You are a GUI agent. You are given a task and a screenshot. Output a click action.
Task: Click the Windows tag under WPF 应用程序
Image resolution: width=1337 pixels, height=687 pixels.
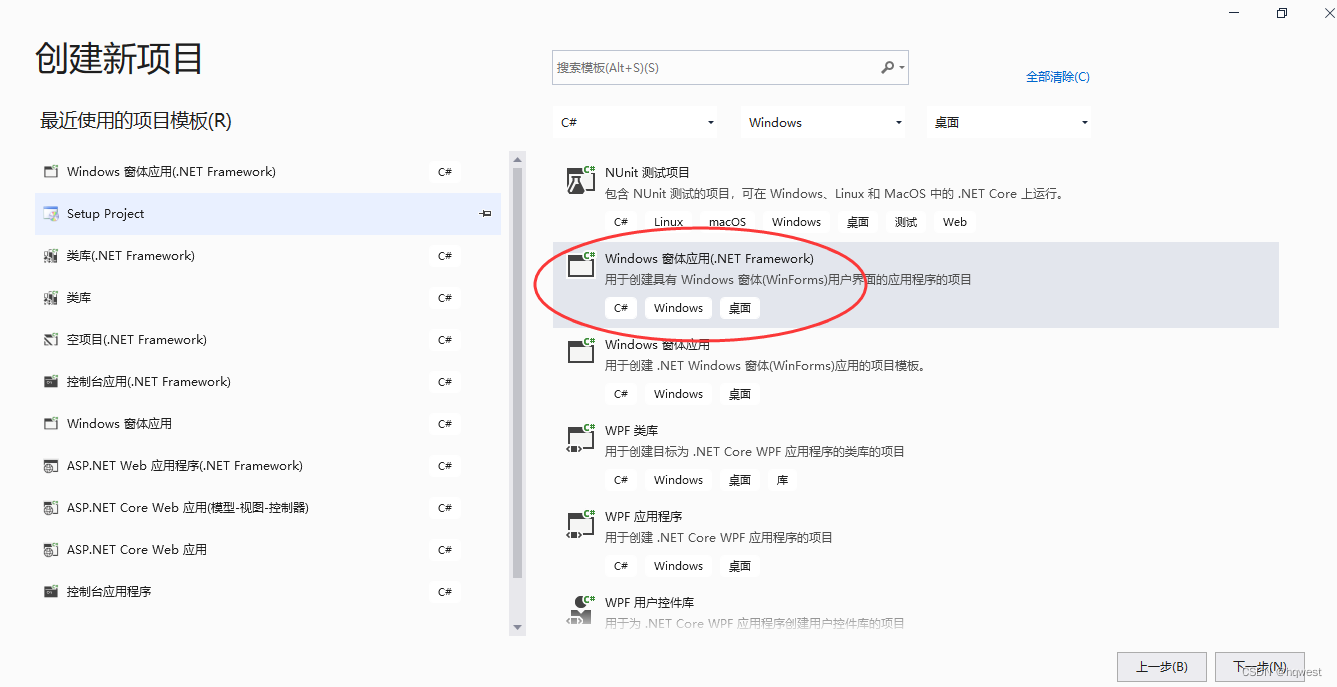[x=679, y=566]
